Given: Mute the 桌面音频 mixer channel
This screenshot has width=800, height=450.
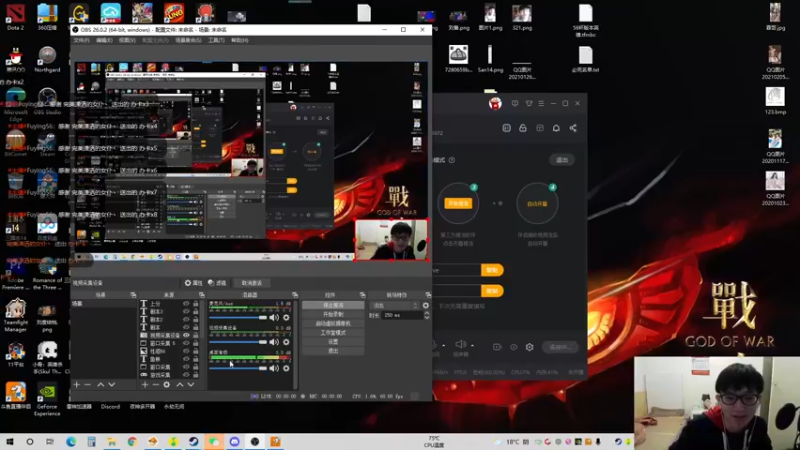Looking at the screenshot, I should (274, 368).
